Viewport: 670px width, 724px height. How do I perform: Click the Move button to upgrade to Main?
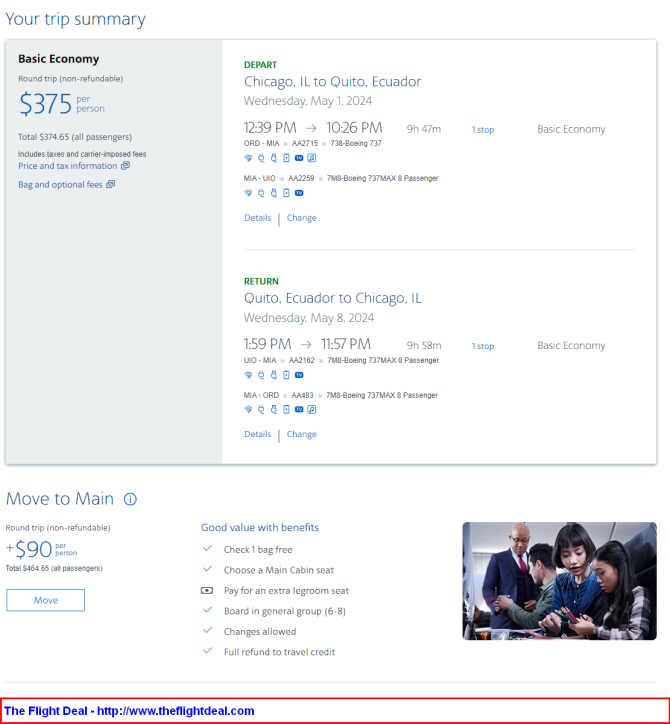[45, 600]
